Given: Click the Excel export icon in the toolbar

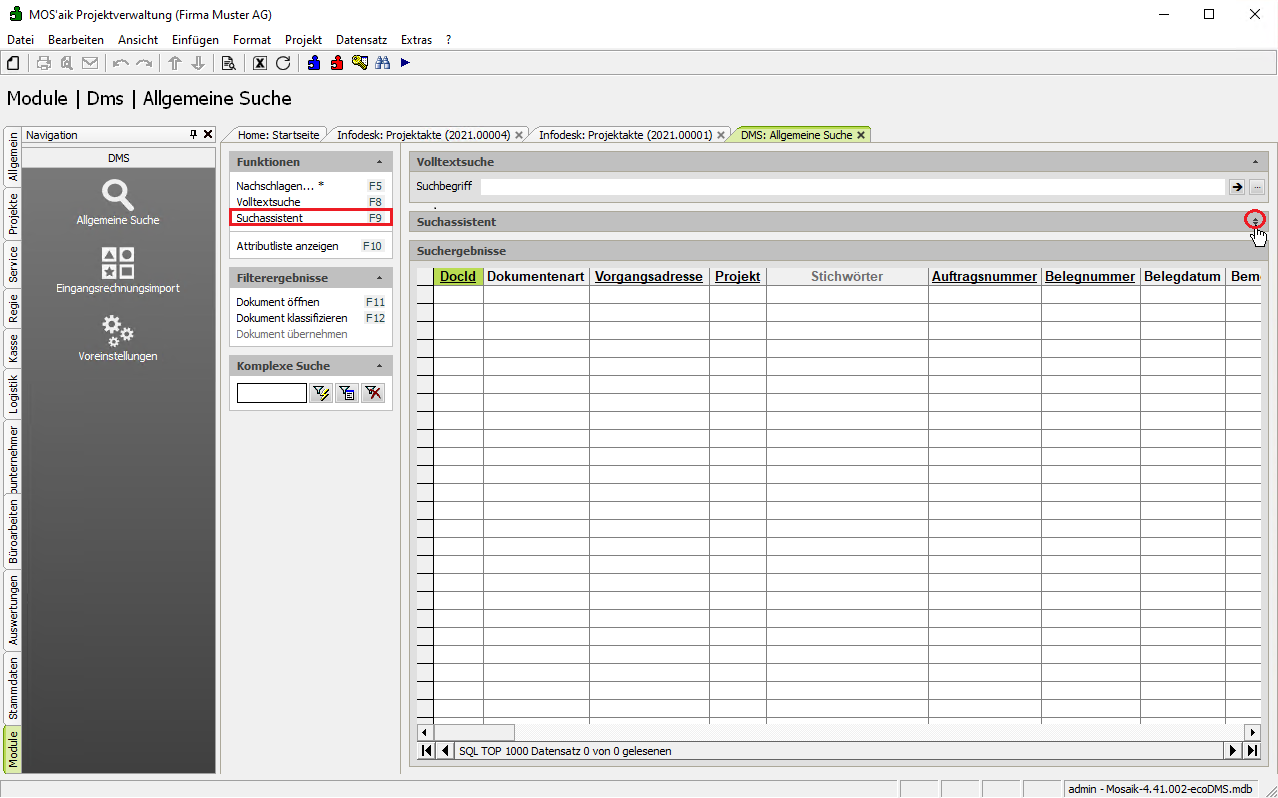Looking at the screenshot, I should [x=259, y=63].
